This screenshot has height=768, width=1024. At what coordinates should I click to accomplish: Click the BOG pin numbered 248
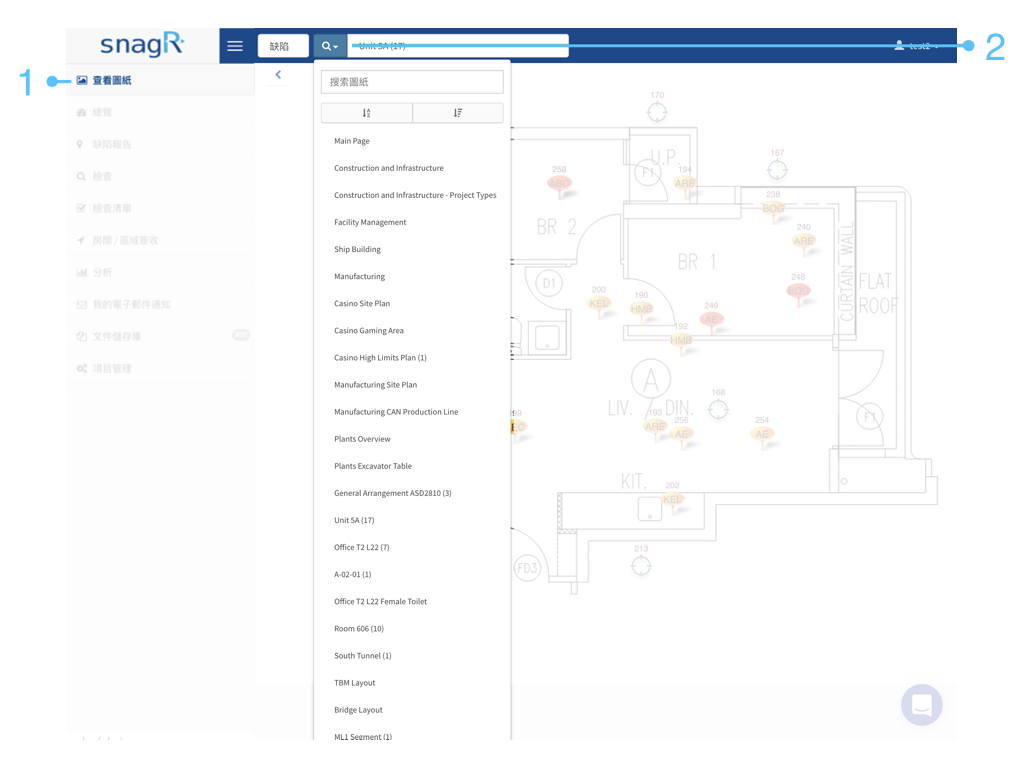click(x=798, y=291)
